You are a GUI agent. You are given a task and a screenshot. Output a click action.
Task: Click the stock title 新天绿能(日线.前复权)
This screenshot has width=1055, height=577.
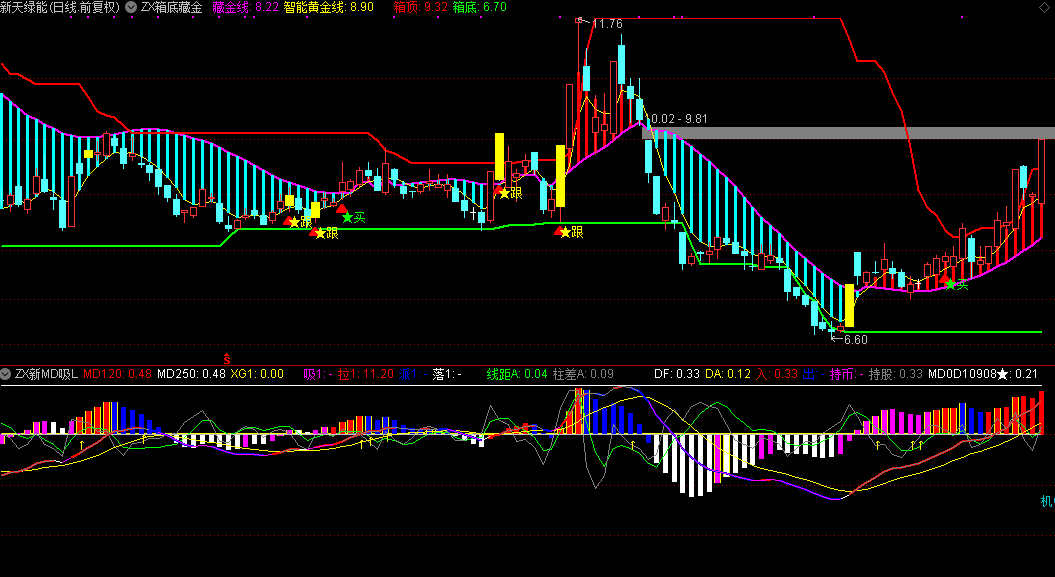pos(61,7)
